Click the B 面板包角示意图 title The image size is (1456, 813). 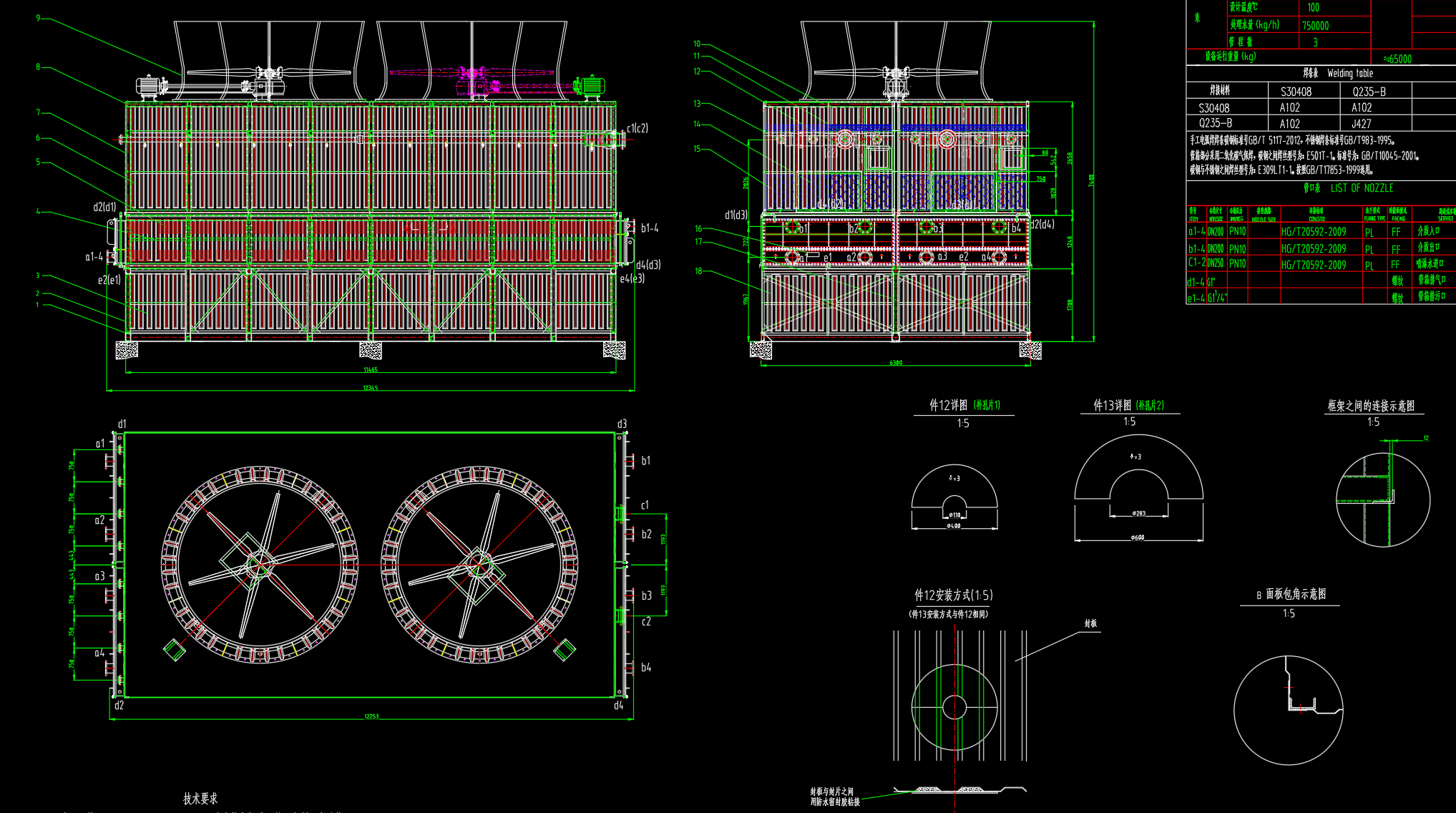(x=1291, y=594)
